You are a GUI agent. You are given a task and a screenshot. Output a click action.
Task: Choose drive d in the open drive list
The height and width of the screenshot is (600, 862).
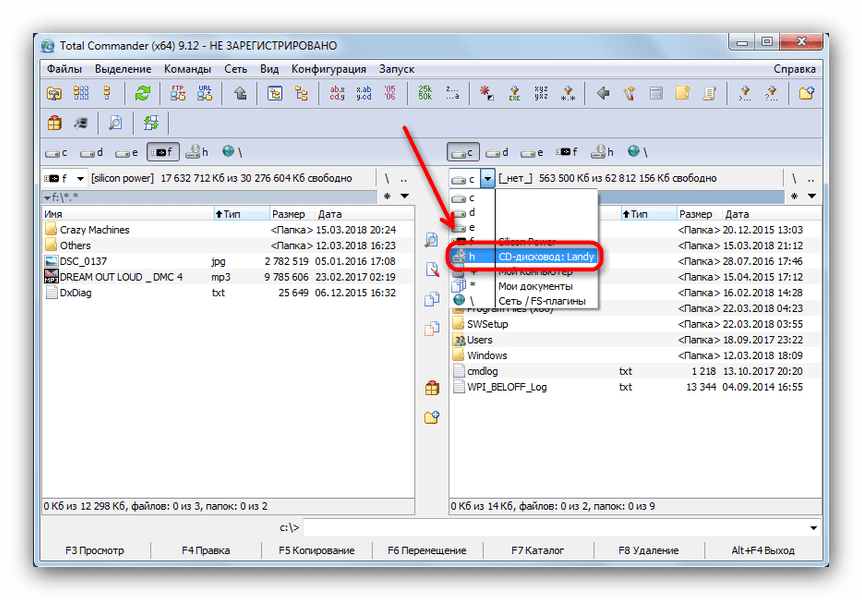(524, 212)
